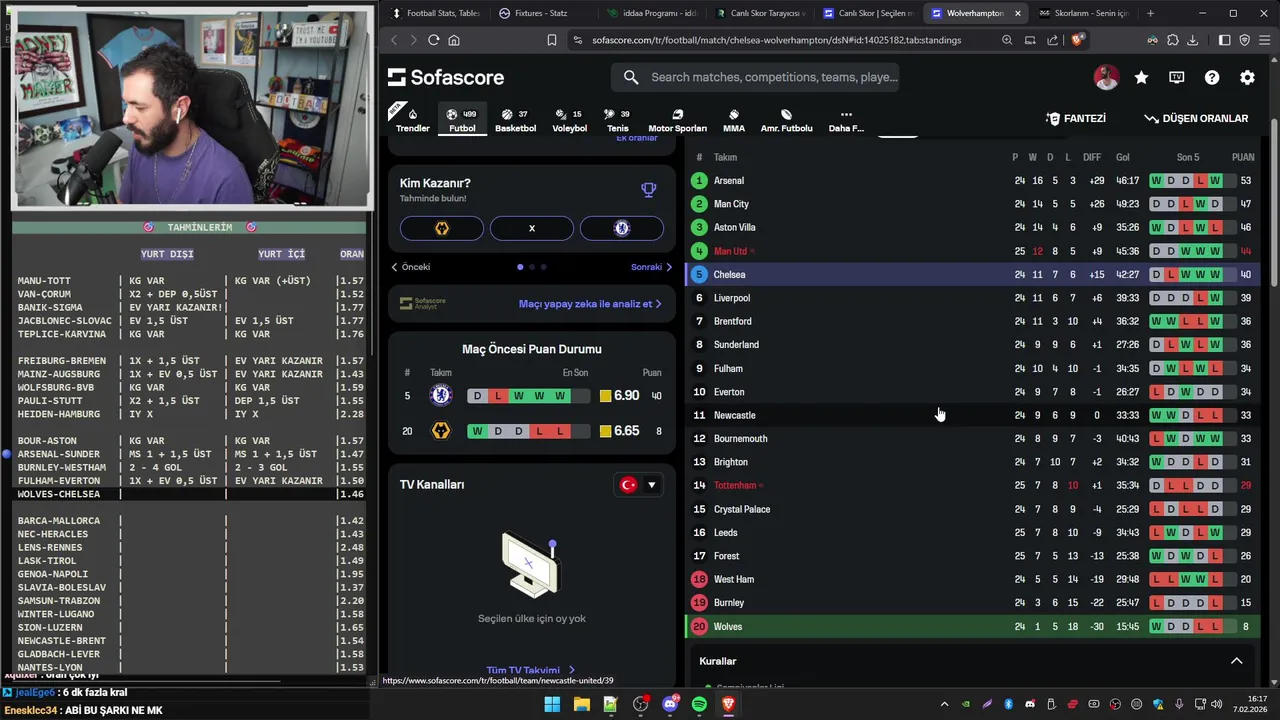Switch to Football Stats, Tables browser tab
The width and height of the screenshot is (1280, 720).
436,13
